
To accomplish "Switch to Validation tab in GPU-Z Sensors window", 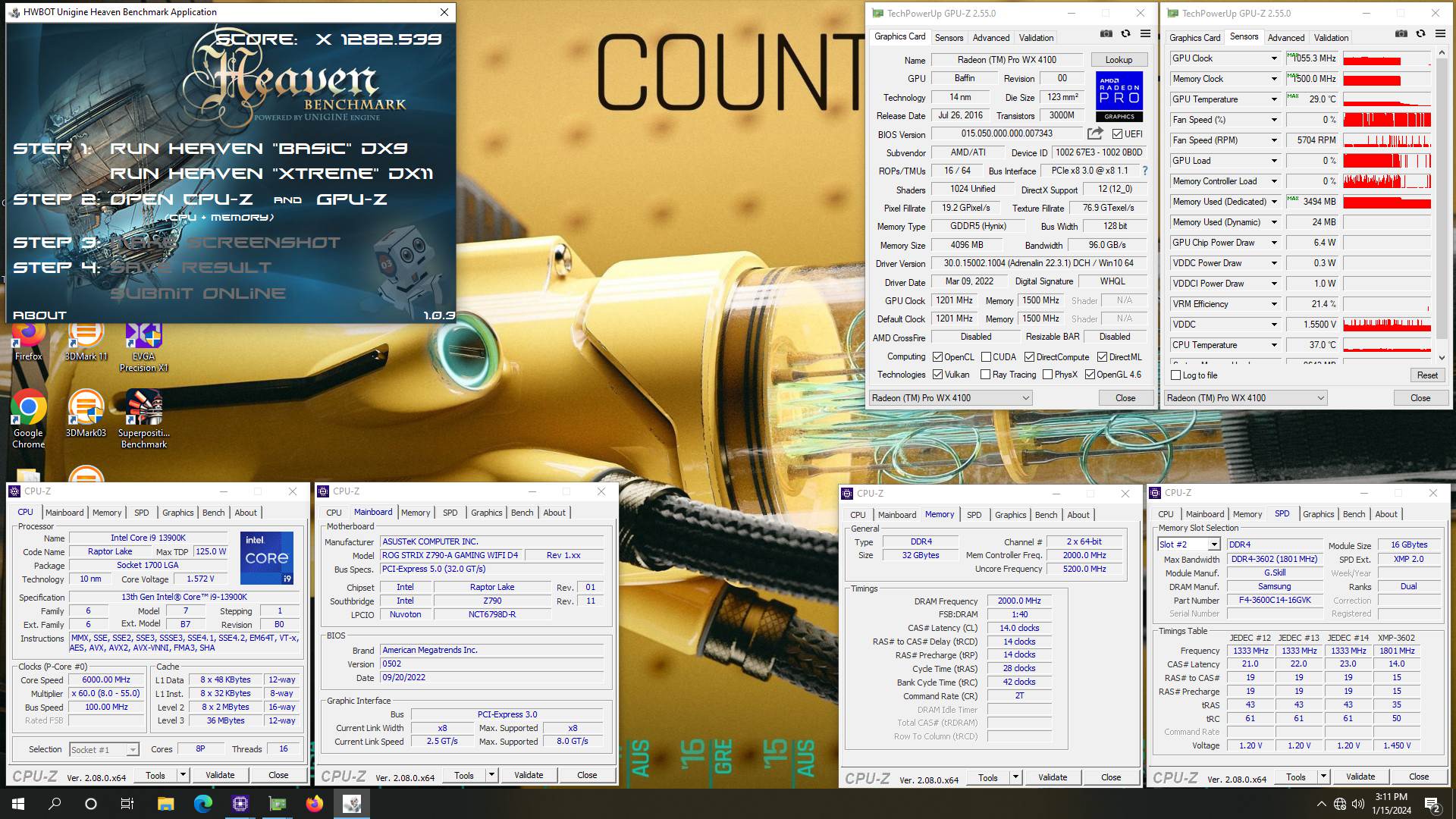I will (1331, 38).
